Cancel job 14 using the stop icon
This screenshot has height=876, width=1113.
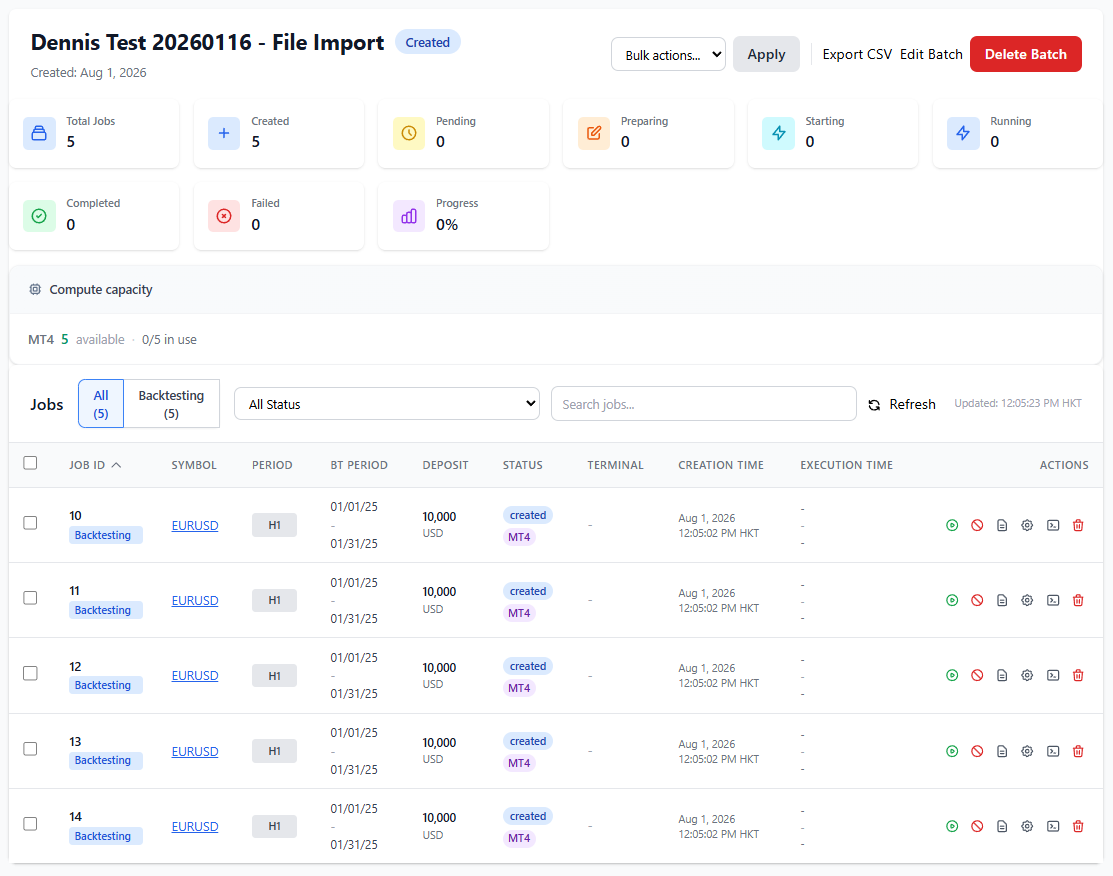pos(977,826)
